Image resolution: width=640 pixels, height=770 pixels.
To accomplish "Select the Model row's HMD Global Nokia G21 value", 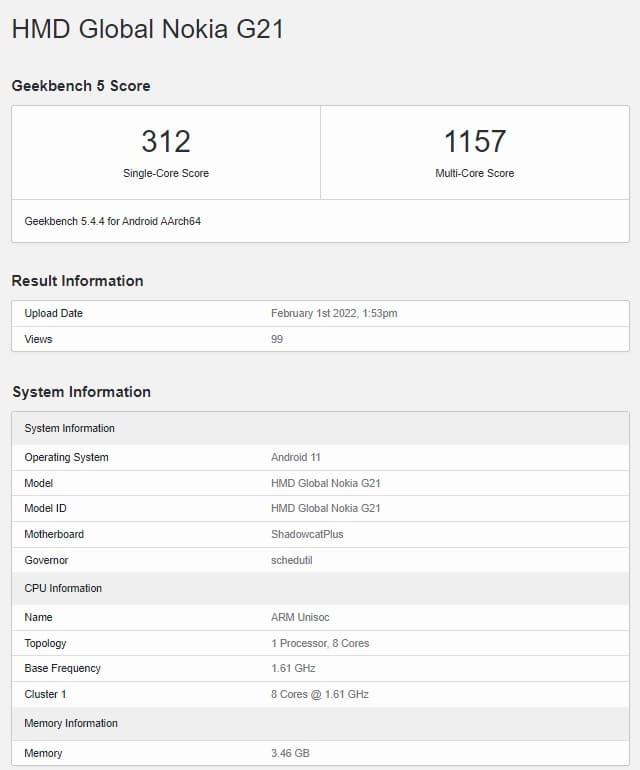I will [326, 483].
